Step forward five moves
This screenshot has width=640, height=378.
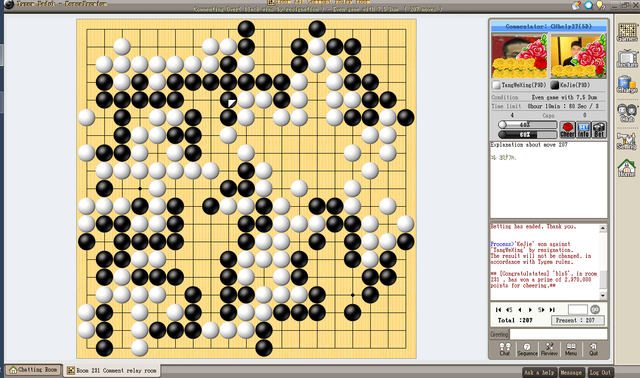click(x=541, y=310)
